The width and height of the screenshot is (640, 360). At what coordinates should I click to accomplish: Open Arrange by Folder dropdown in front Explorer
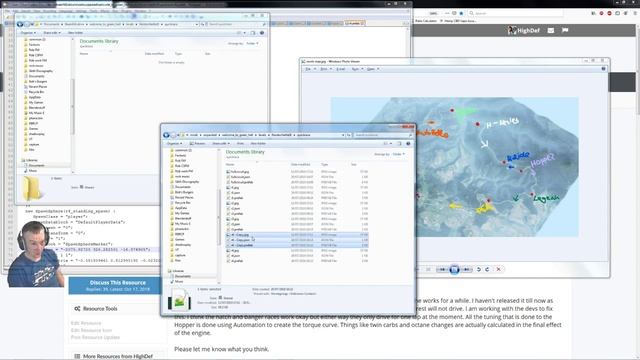(398, 154)
